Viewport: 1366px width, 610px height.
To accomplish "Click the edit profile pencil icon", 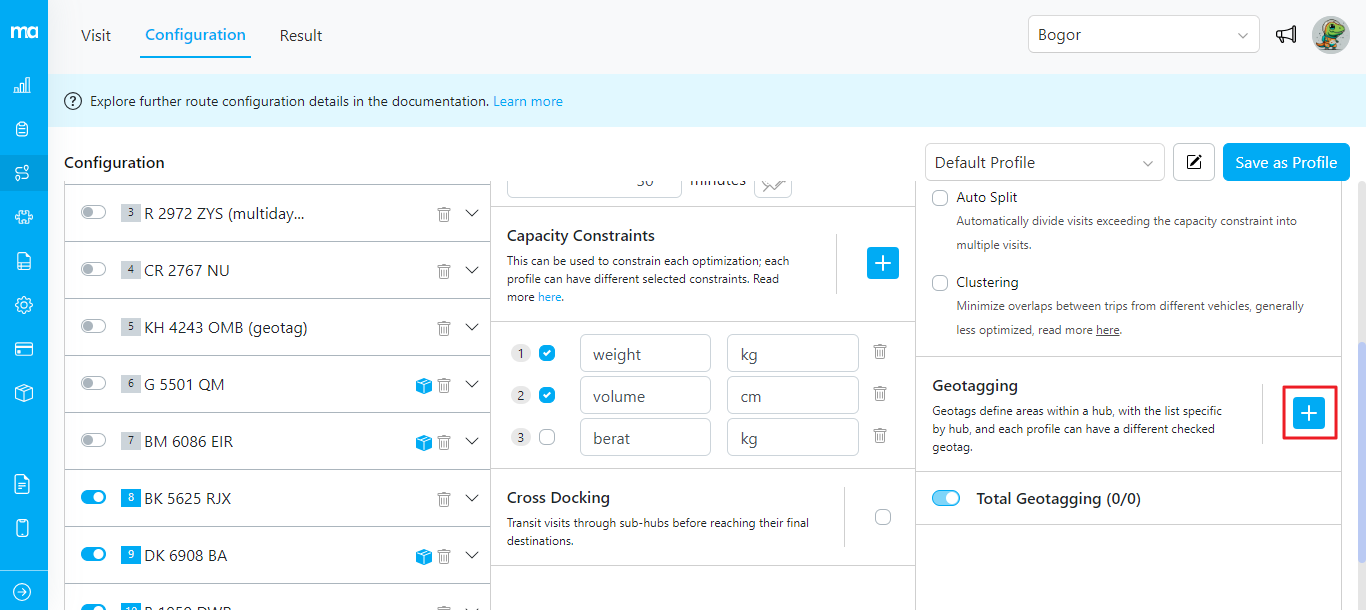I will coord(1193,163).
